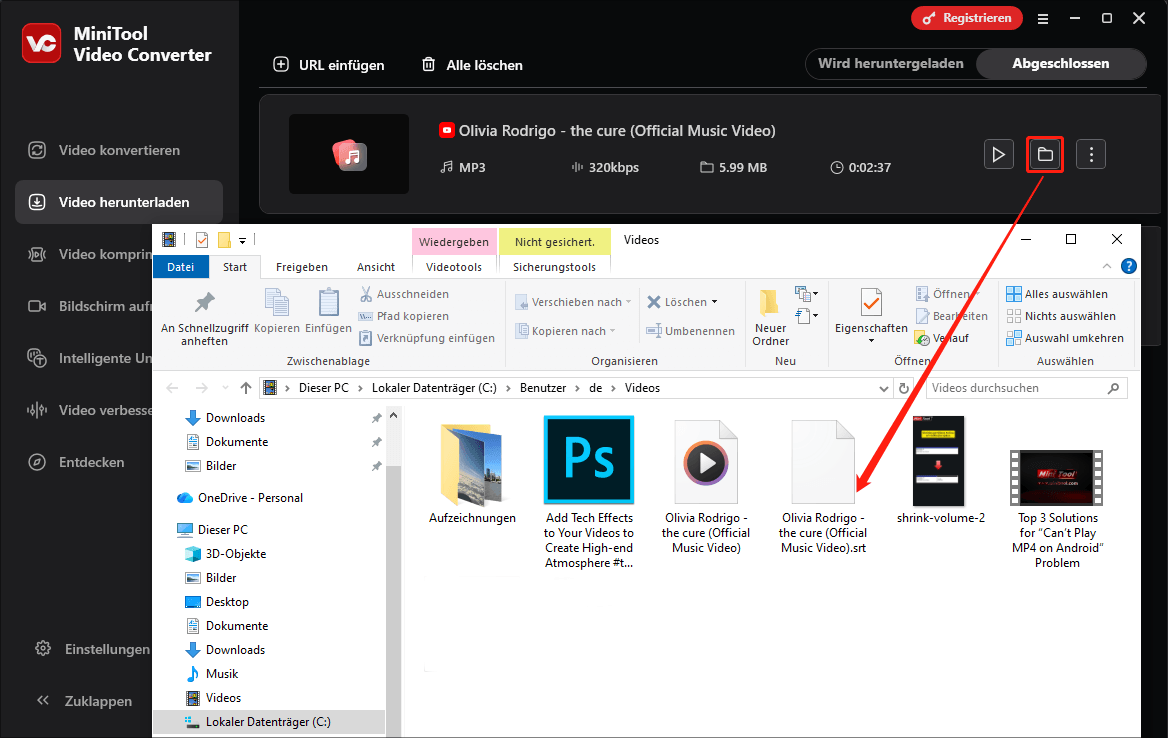
Task: Select Top 3 Solutions video file
Action: 1057,509
